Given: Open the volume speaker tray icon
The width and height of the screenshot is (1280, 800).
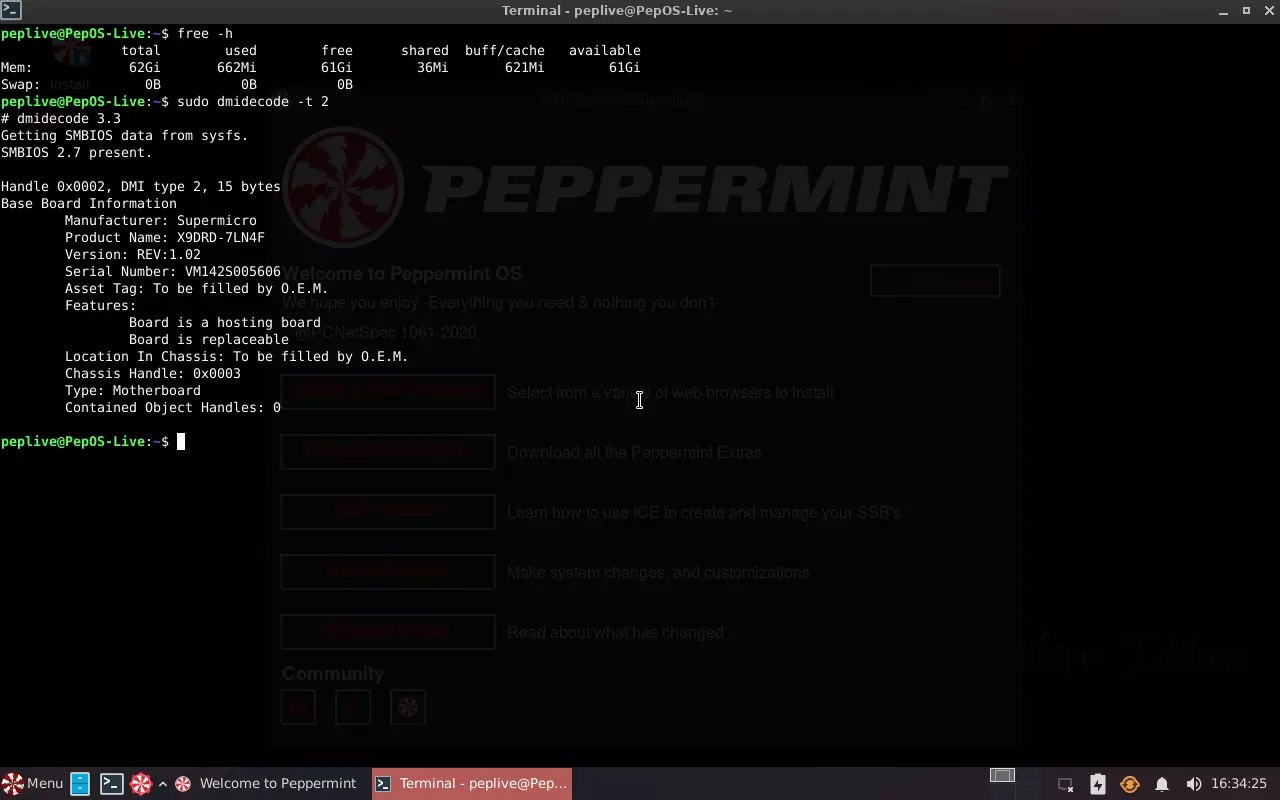Looking at the screenshot, I should [x=1193, y=784].
